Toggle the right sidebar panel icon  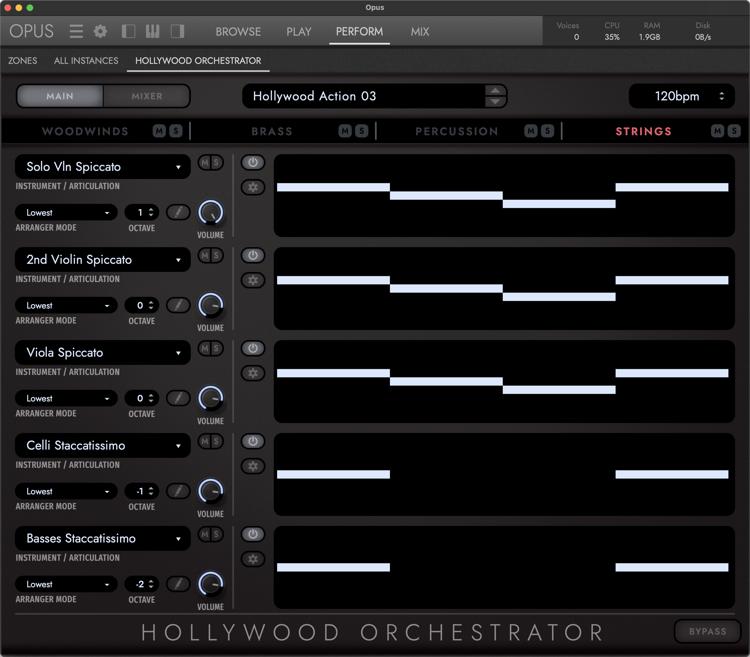pyautogui.click(x=177, y=32)
